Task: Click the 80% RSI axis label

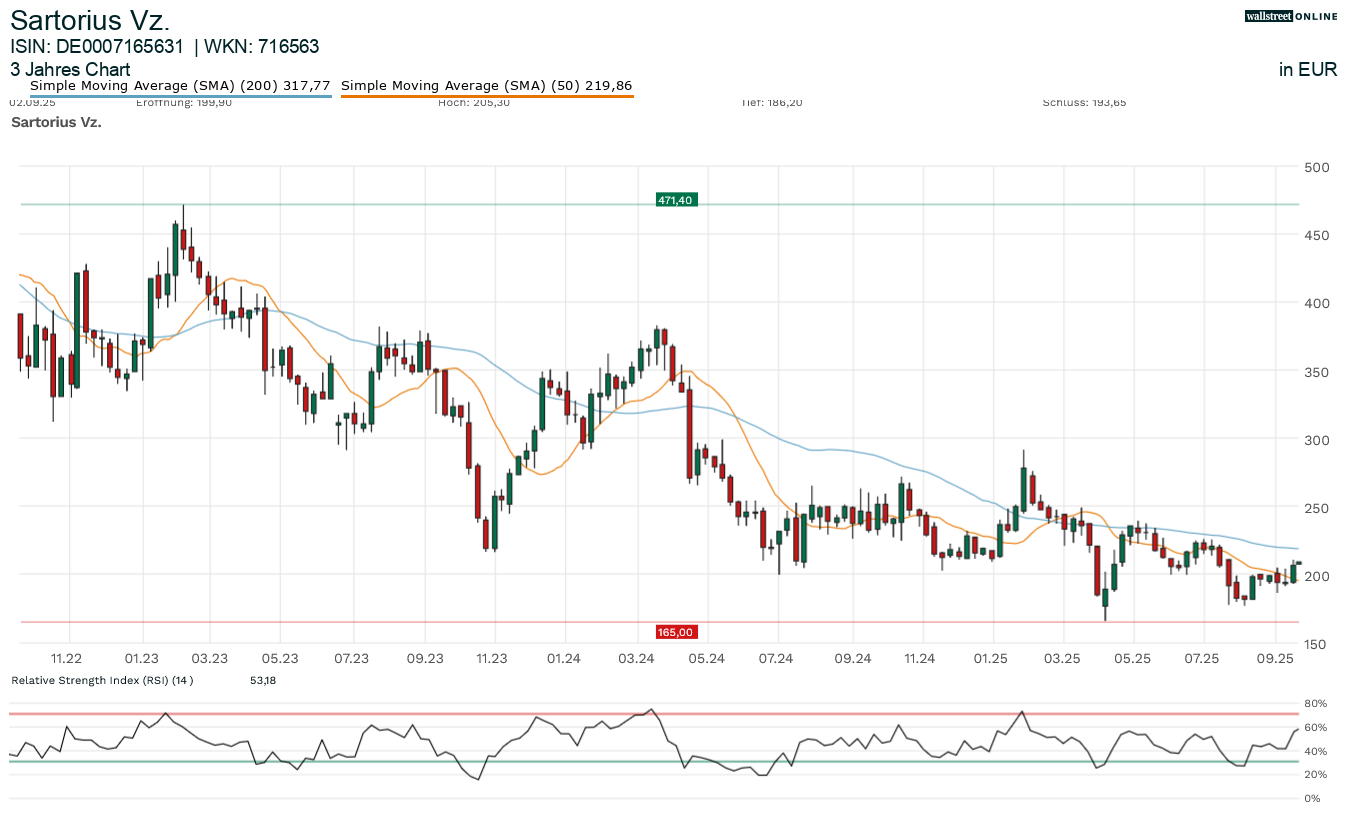Action: click(1318, 704)
